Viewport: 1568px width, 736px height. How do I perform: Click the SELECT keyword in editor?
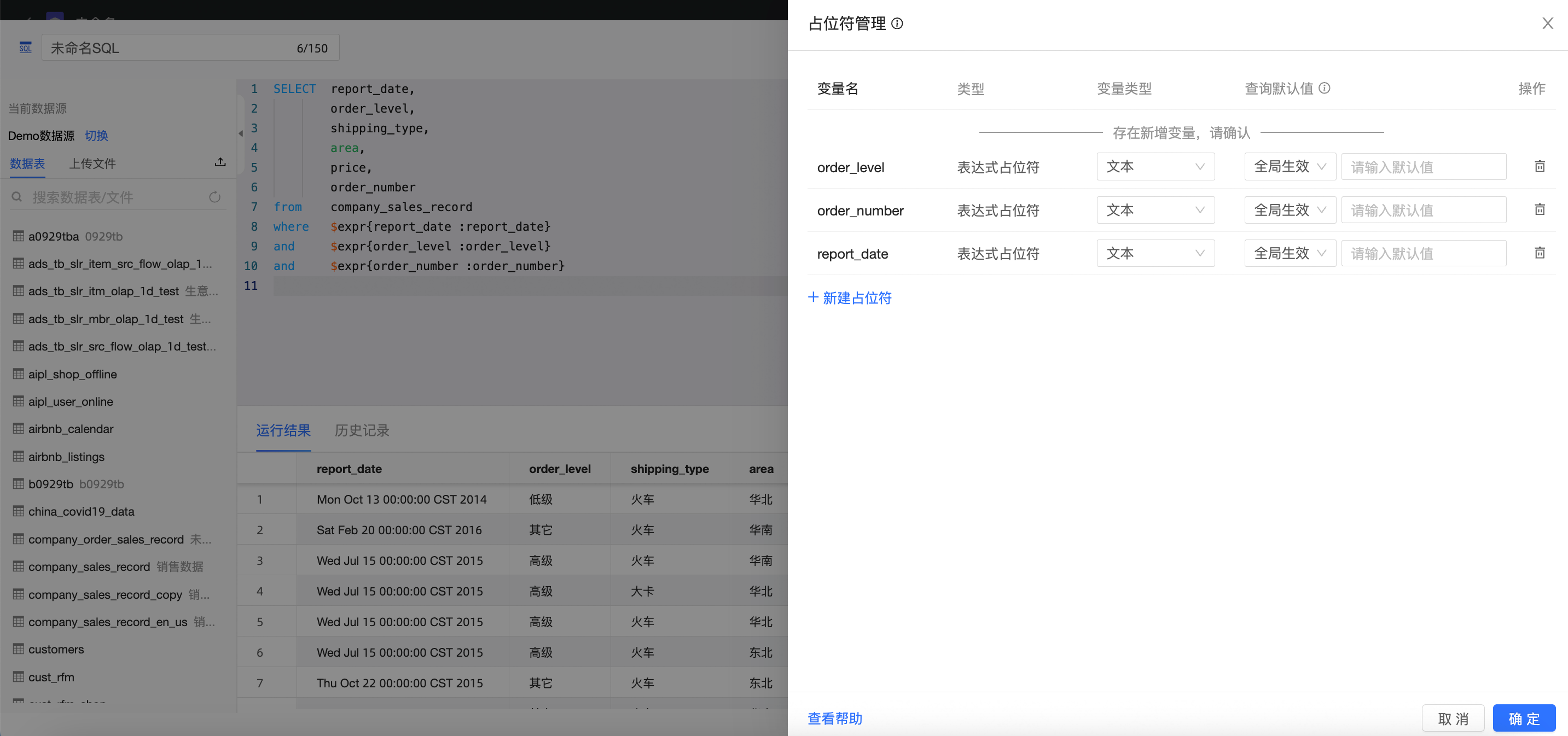(x=294, y=89)
